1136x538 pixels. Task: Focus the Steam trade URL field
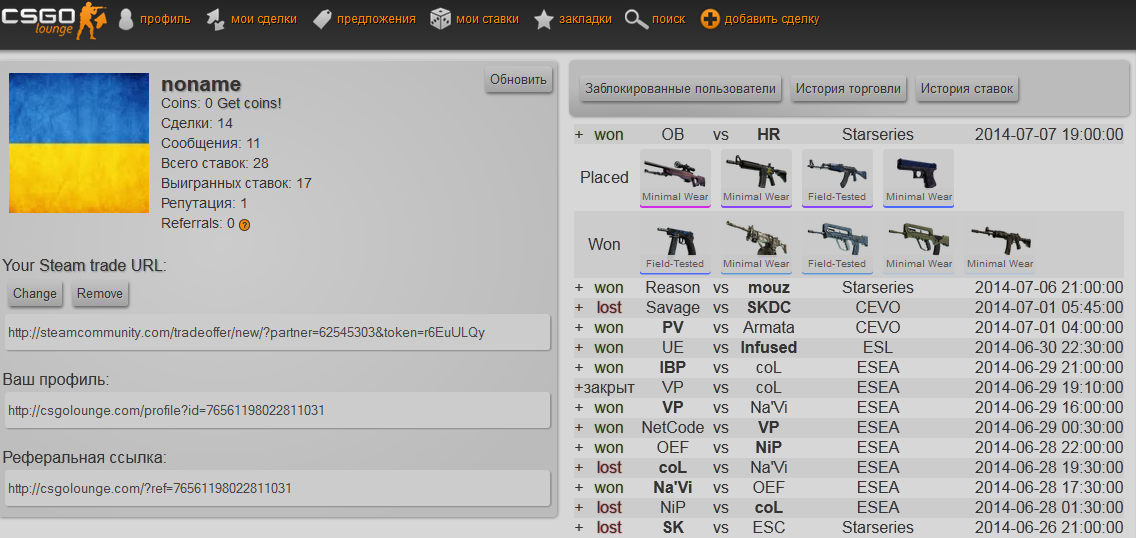[x=277, y=332]
